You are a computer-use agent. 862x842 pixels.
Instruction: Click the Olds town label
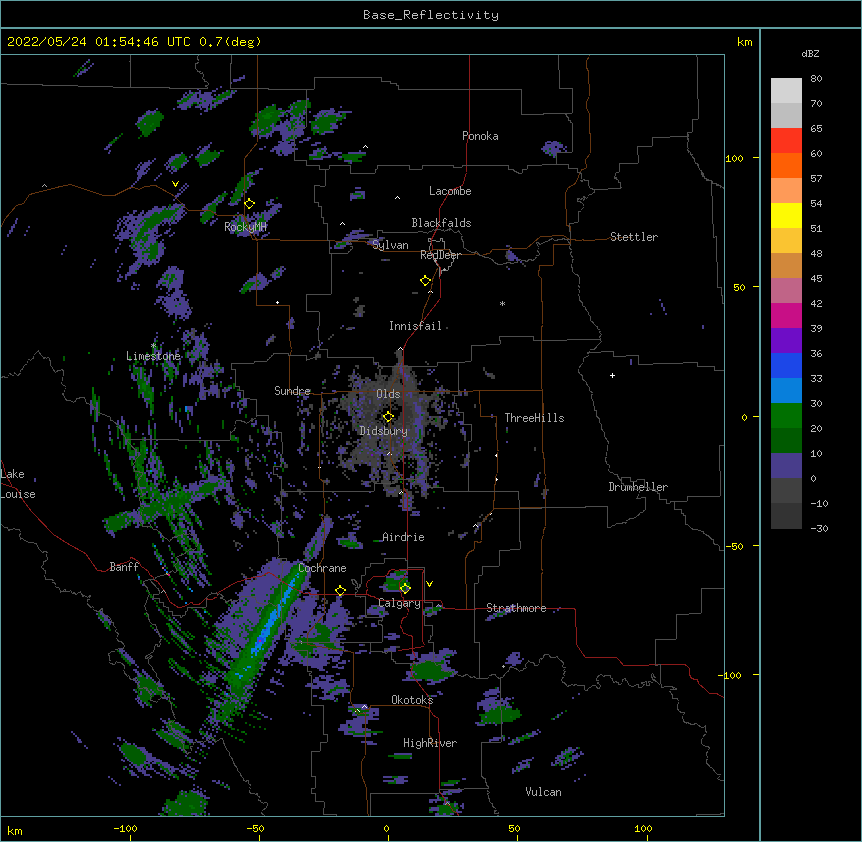tap(388, 394)
